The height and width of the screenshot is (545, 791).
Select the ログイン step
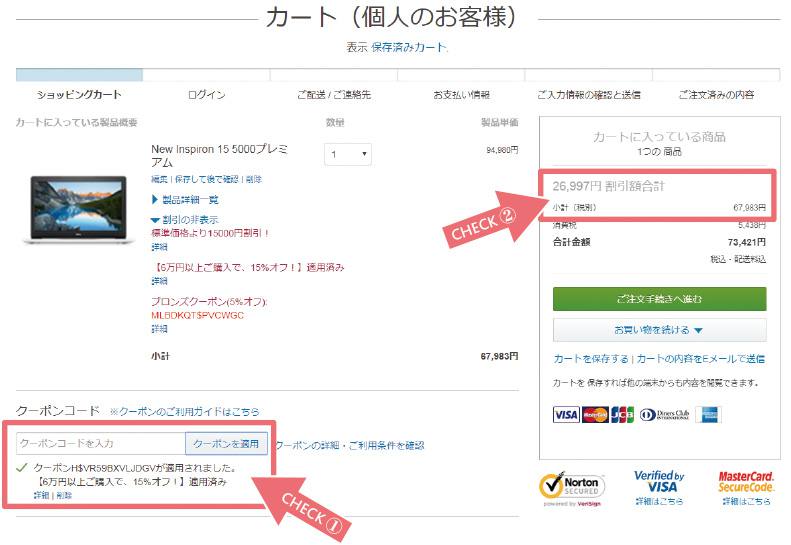(206, 94)
